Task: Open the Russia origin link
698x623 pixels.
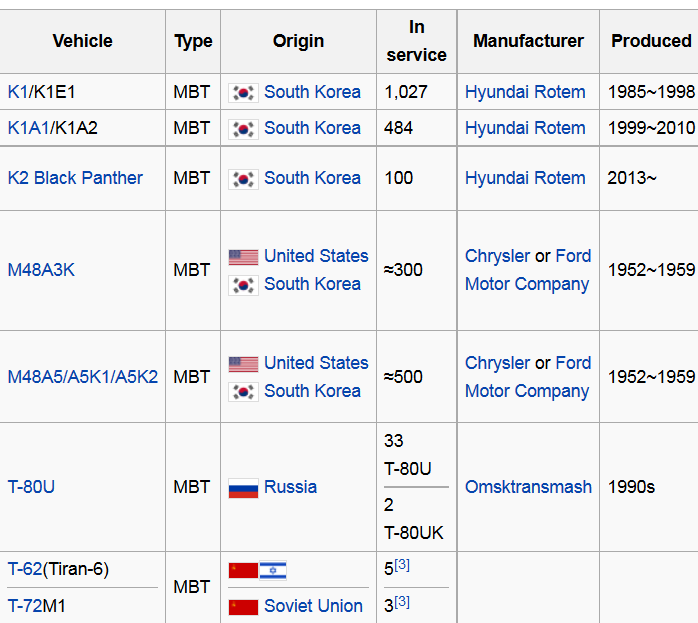Action: coord(290,487)
